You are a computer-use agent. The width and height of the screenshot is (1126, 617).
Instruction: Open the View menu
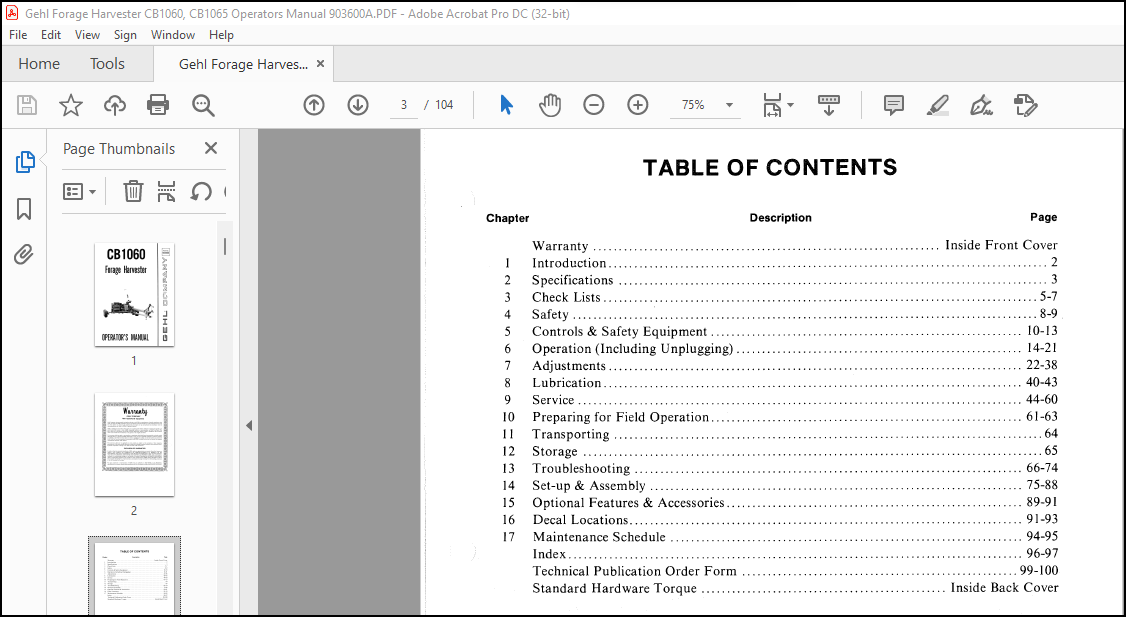[x=88, y=34]
